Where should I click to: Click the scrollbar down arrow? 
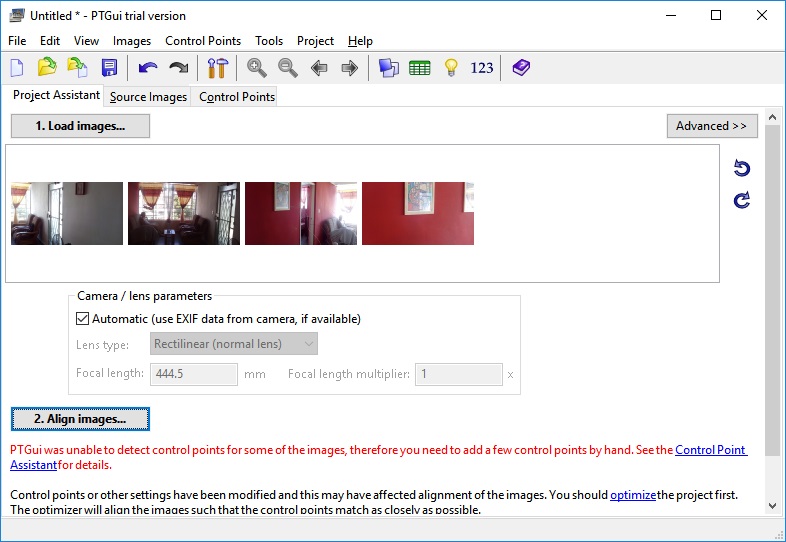772,505
